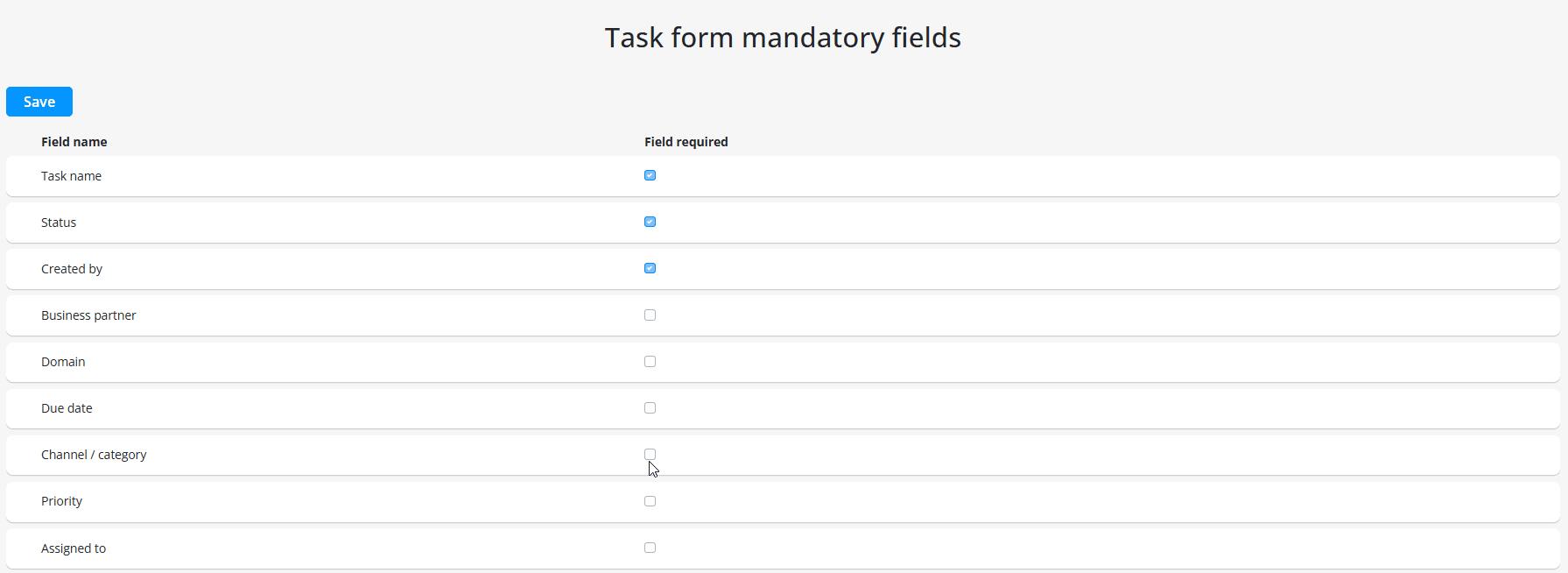Check the Domain required checkbox
This screenshot has height=573, width=1568.
coord(650,361)
